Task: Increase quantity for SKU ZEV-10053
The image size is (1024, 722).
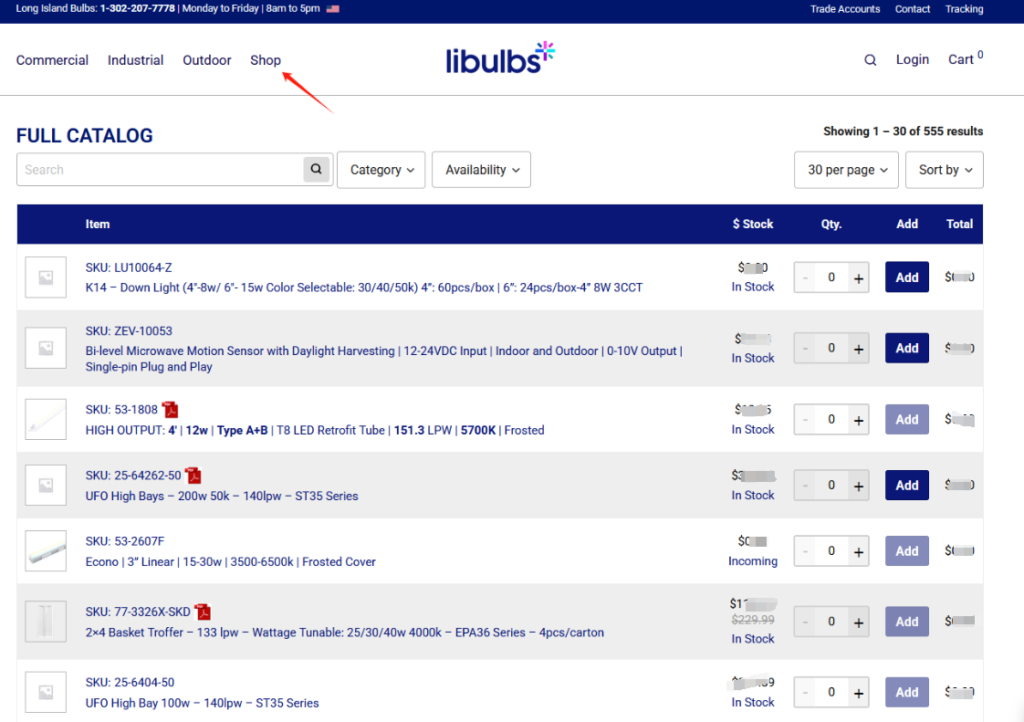Action: coord(858,349)
